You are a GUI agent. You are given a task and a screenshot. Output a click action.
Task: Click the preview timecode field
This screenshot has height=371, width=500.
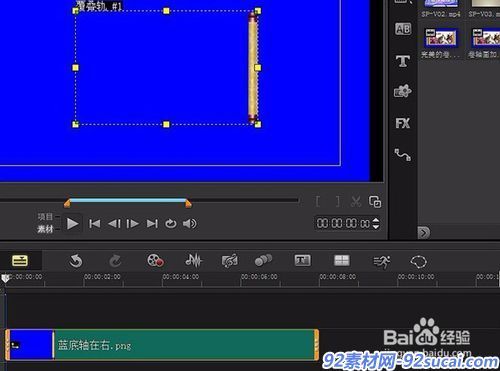(343, 223)
